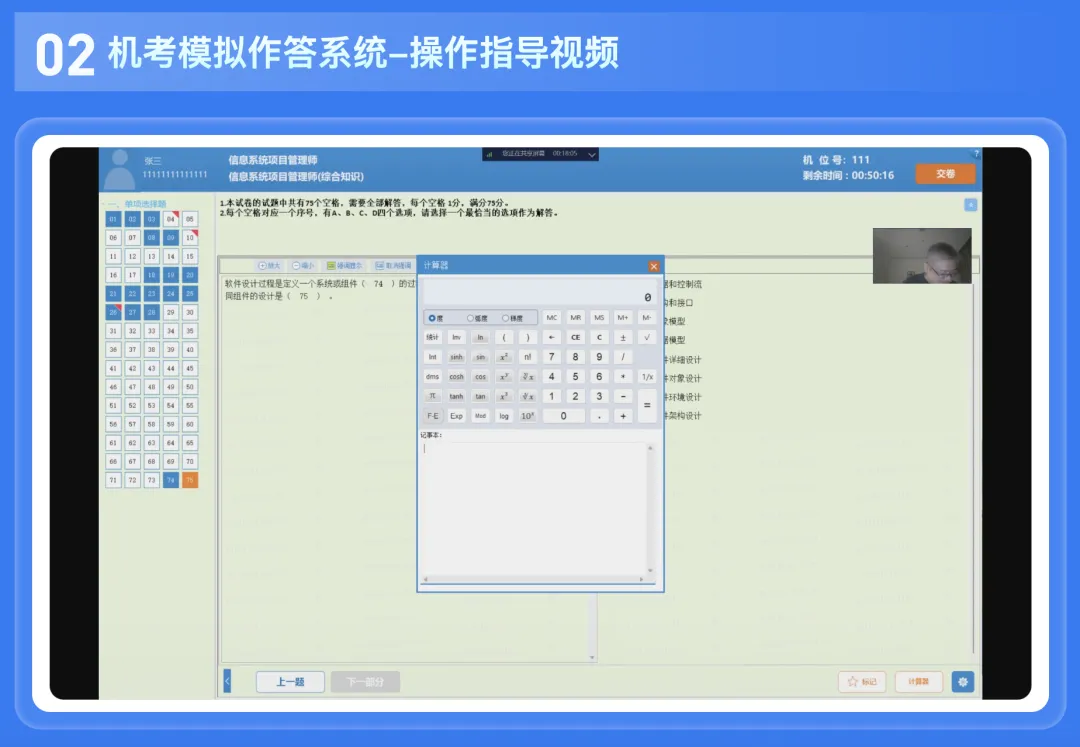Image resolution: width=1080 pixels, height=747 pixels.
Task: Click the 计算器 calculator button at bottom
Action: pos(918,682)
